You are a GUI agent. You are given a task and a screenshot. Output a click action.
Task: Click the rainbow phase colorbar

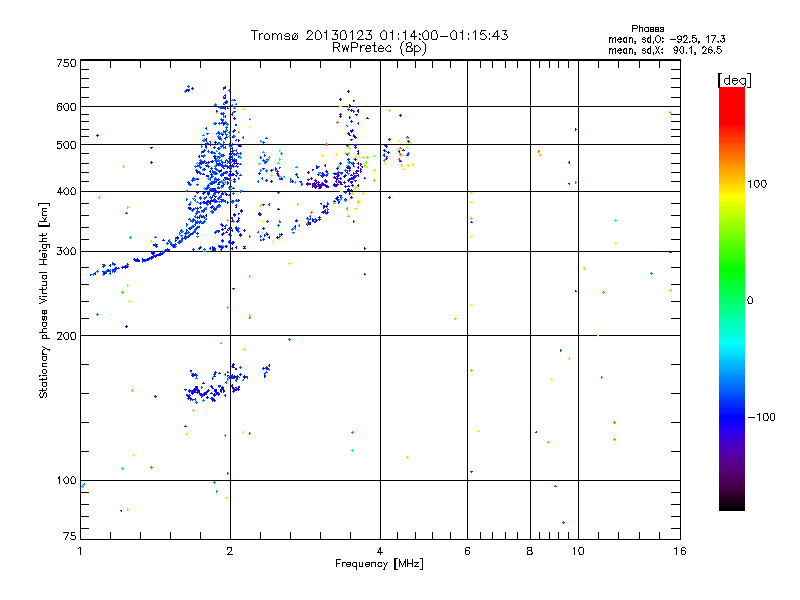732,298
